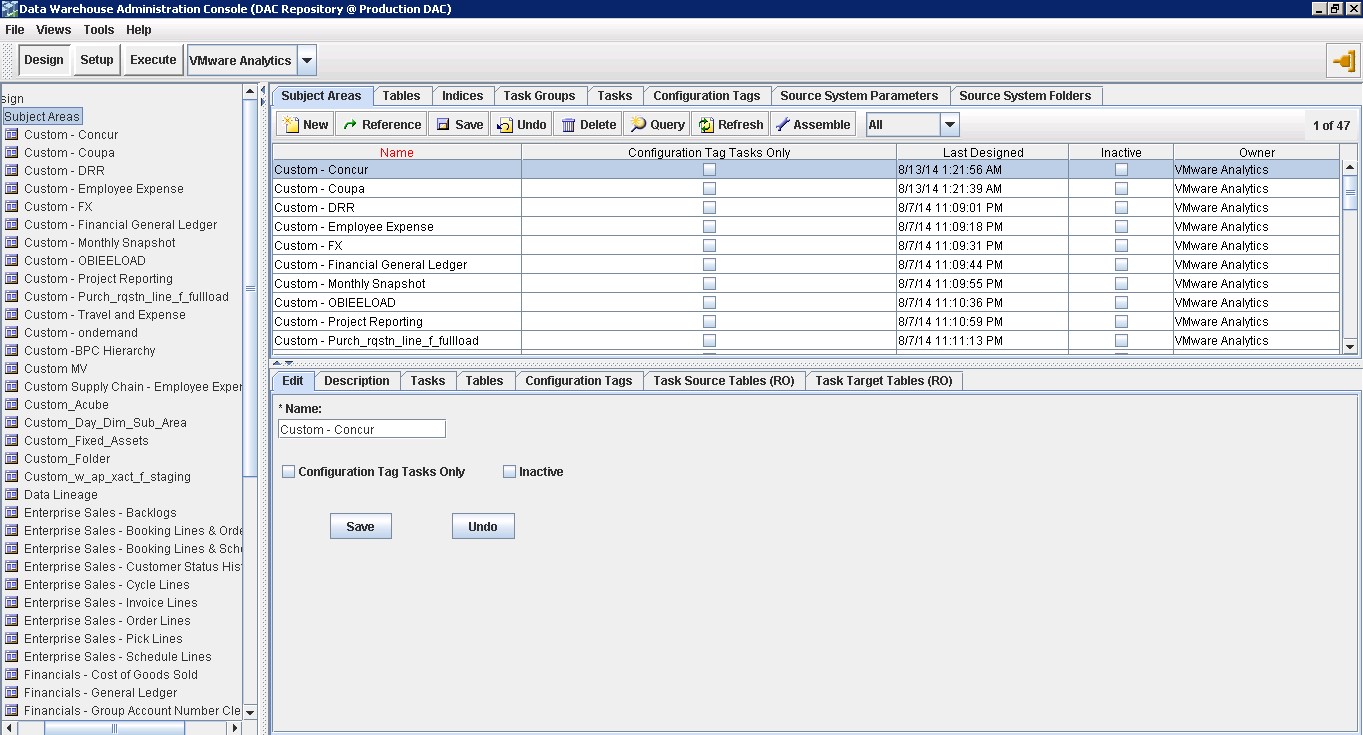Image resolution: width=1363 pixels, height=735 pixels.
Task: Click inside the Name input field
Action: [361, 428]
